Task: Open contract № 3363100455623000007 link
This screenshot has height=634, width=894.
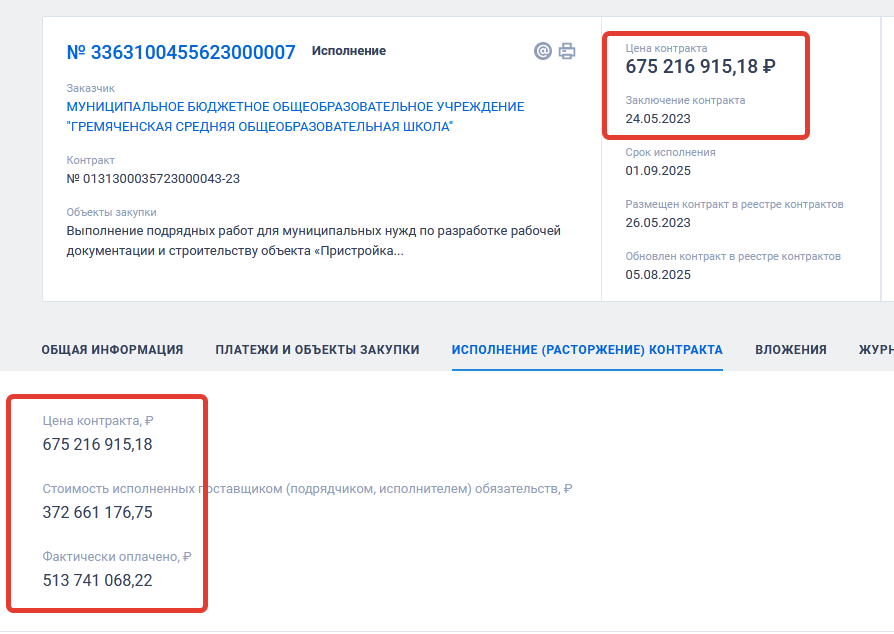Action: click(181, 52)
